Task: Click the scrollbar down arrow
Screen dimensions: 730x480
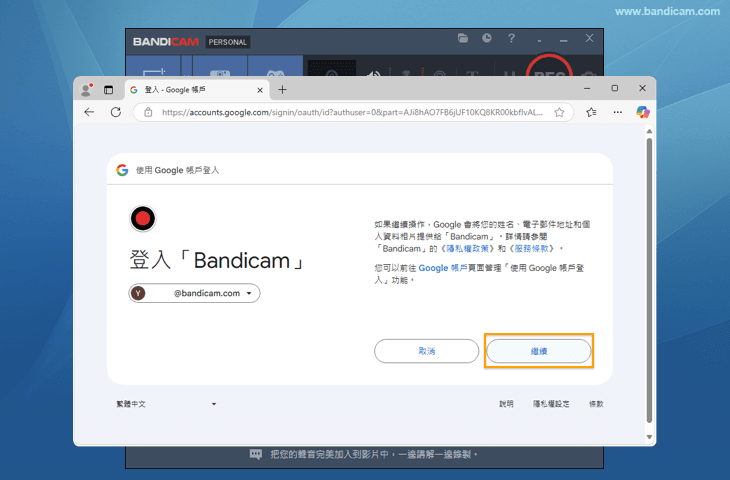Action: pos(649,437)
